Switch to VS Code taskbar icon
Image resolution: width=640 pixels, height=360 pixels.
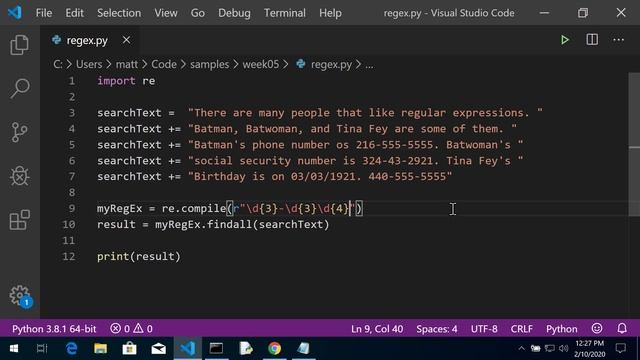[187, 348]
